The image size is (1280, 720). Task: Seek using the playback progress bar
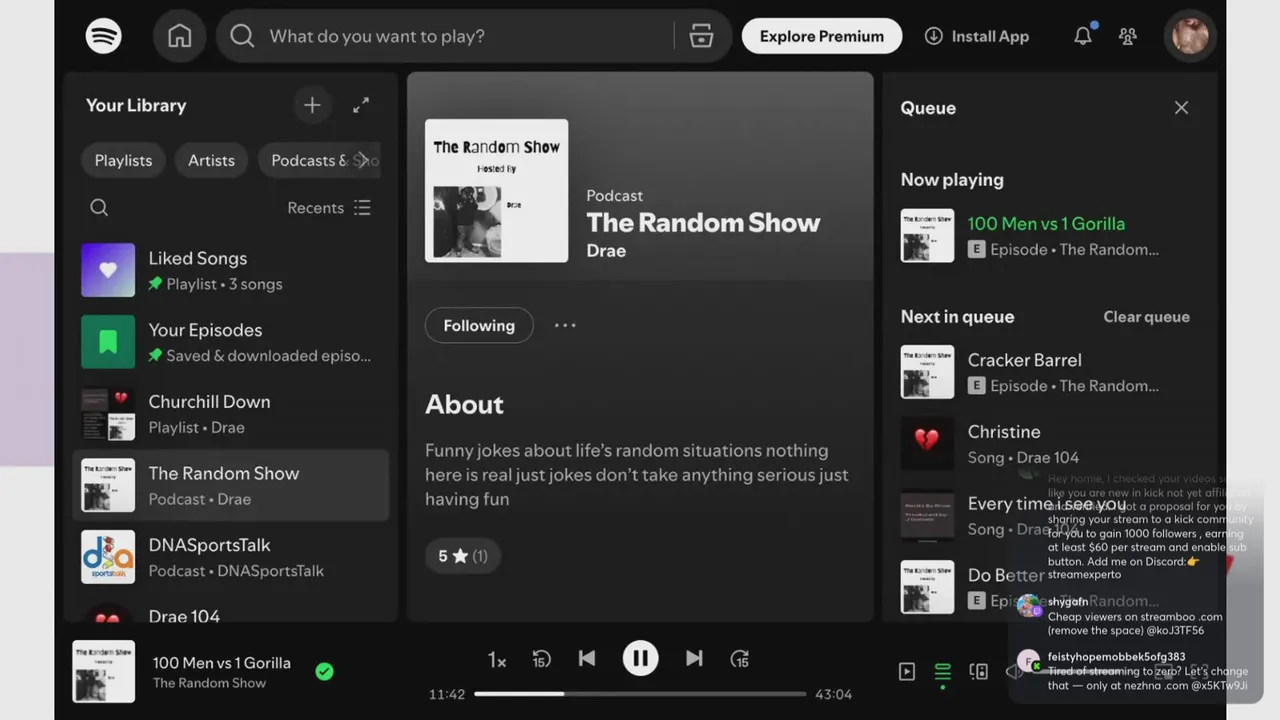click(x=640, y=693)
